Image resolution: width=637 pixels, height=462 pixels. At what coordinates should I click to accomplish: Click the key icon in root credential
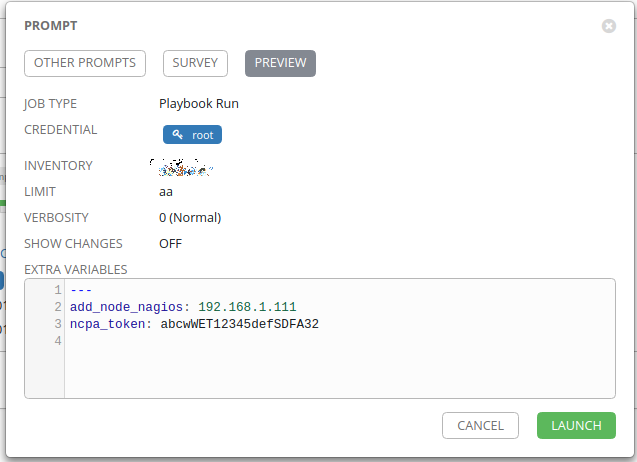(178, 135)
